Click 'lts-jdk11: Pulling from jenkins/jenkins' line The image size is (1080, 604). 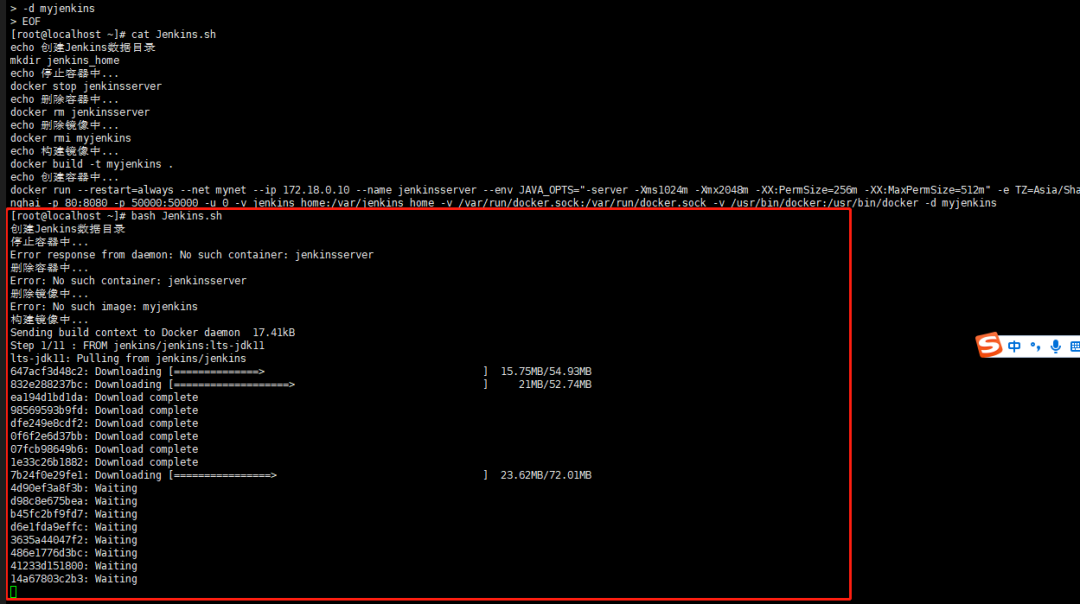pos(128,359)
